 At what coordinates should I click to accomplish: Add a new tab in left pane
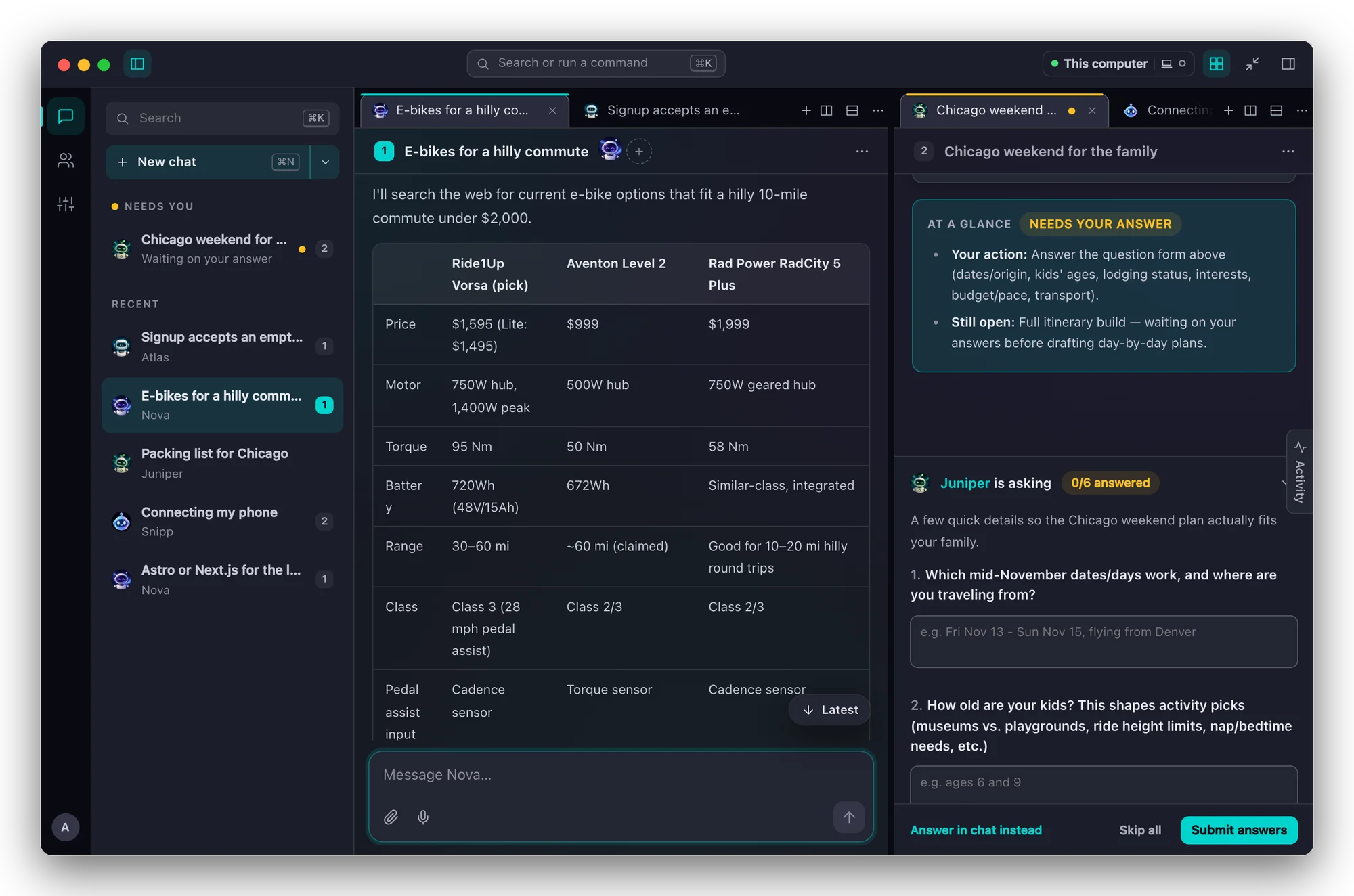pos(806,110)
